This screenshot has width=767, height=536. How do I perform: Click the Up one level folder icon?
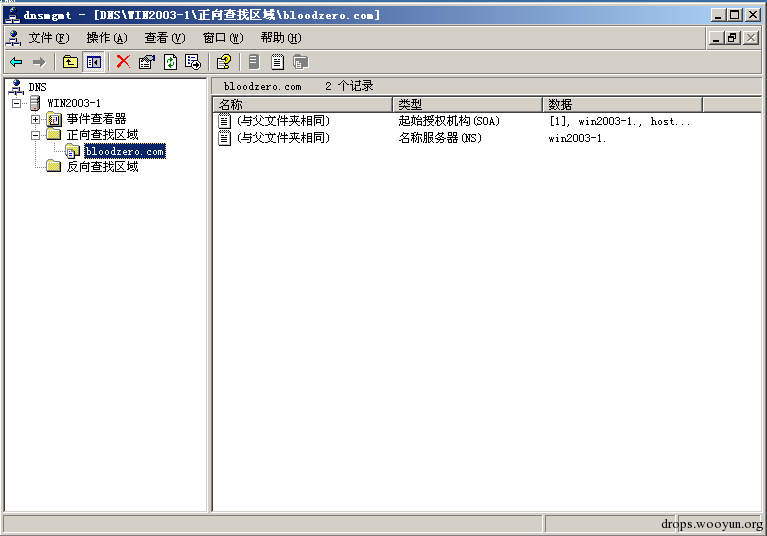tap(70, 62)
